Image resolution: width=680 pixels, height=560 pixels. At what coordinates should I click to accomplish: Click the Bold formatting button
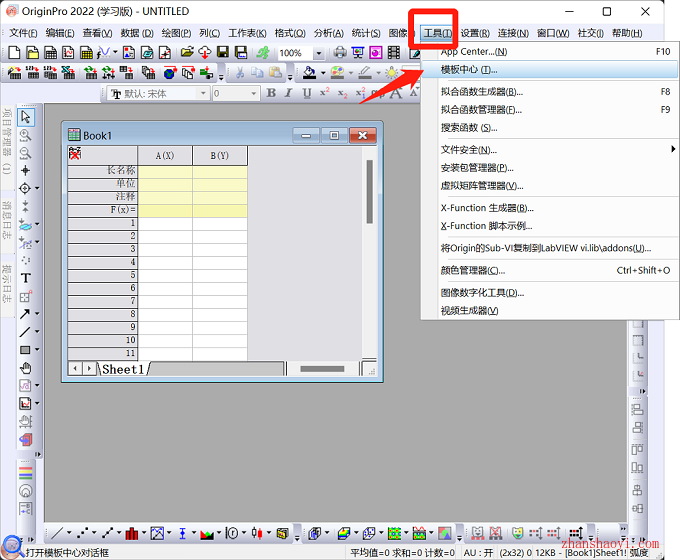coord(271,93)
